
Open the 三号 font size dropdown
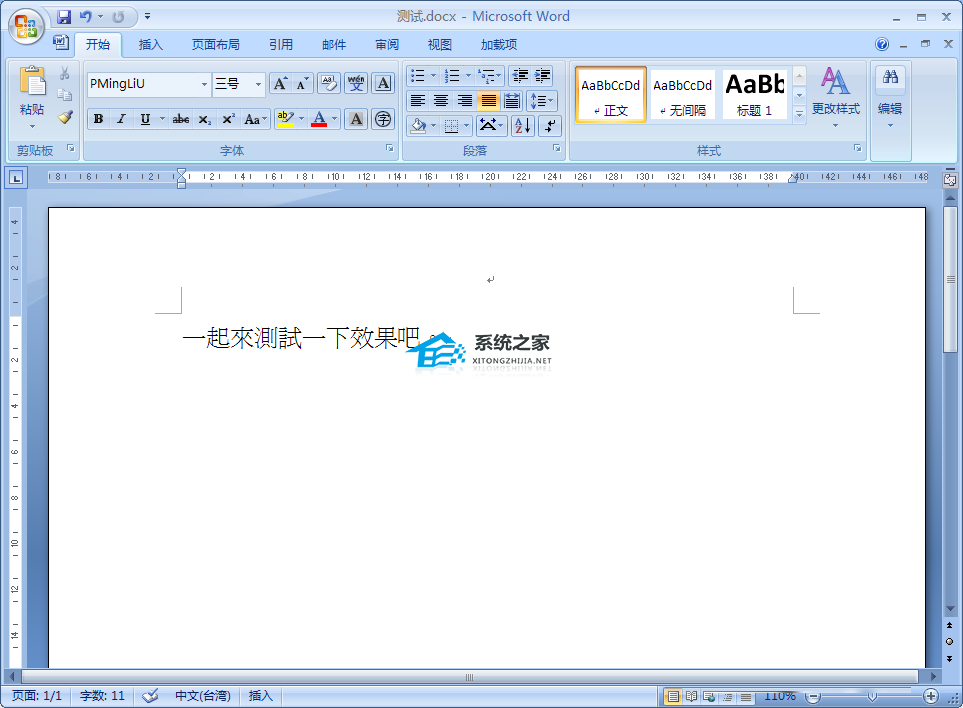(x=259, y=84)
